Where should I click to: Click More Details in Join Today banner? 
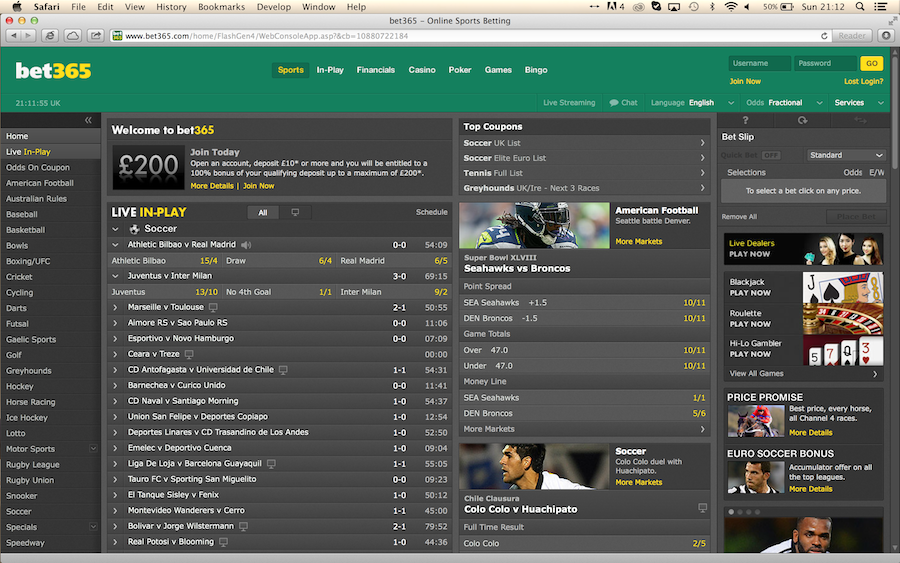click(x=212, y=186)
